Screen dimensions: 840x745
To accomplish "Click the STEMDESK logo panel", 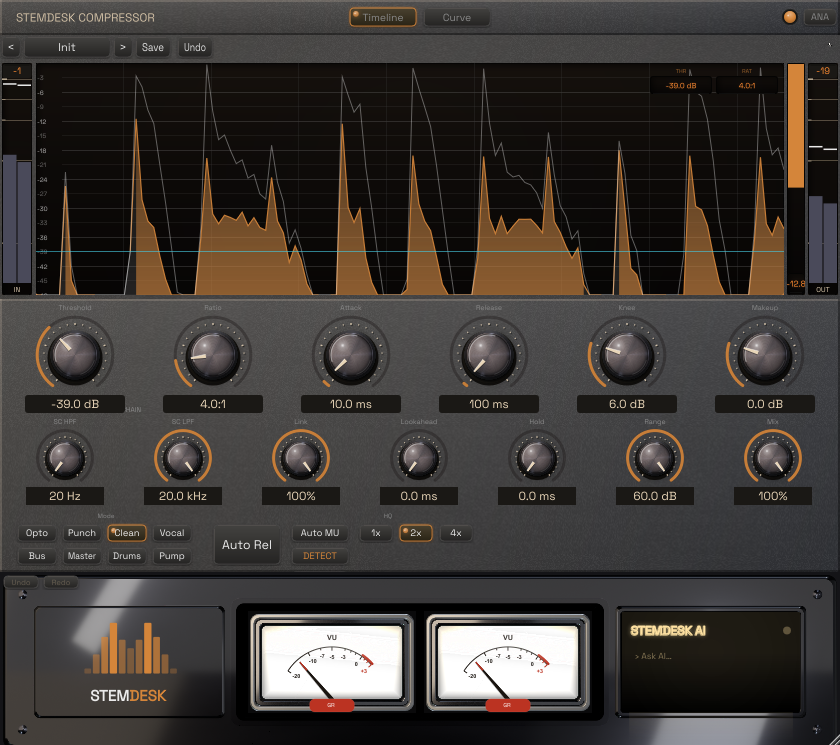I will [129, 661].
